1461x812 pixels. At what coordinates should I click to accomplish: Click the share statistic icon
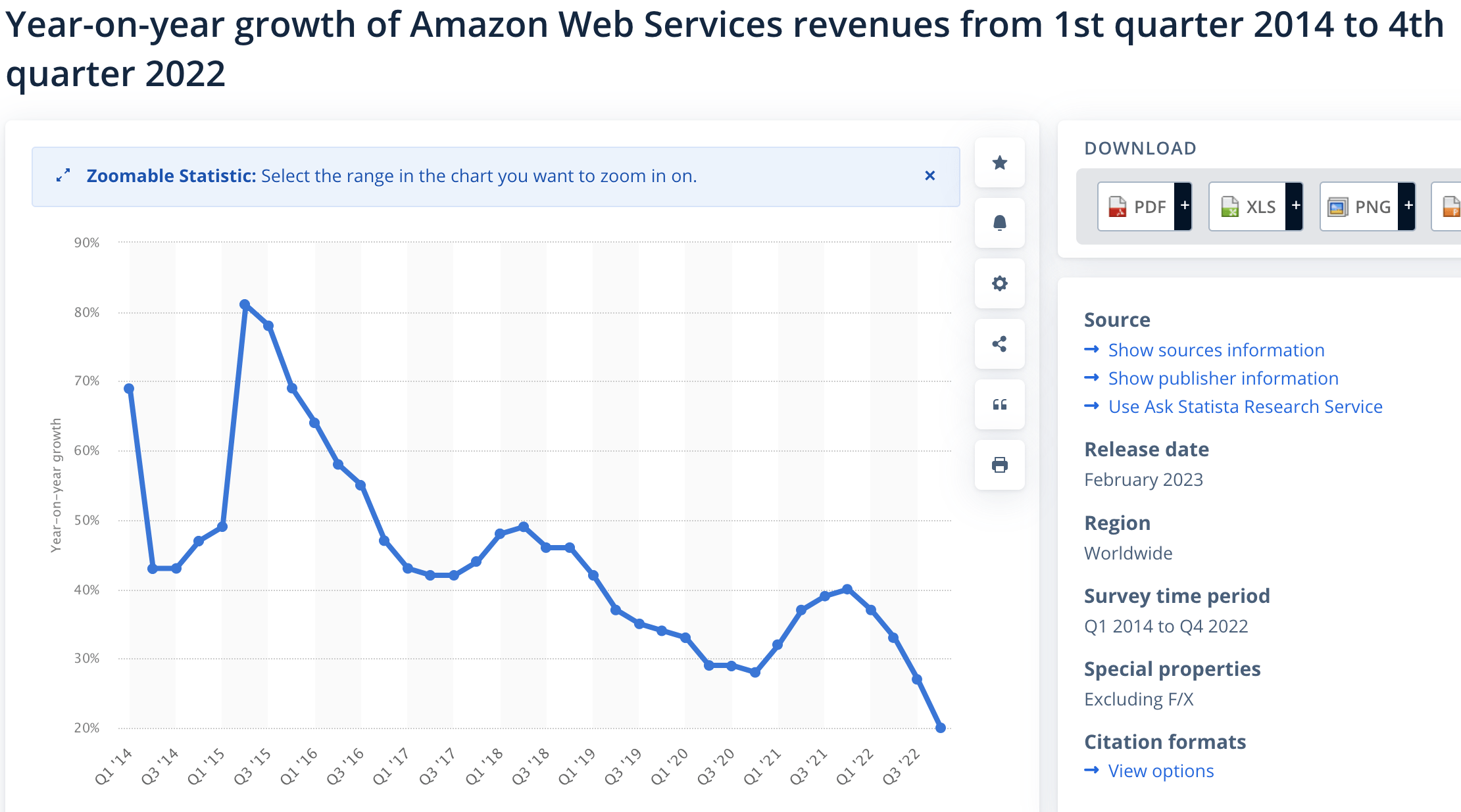coord(999,344)
